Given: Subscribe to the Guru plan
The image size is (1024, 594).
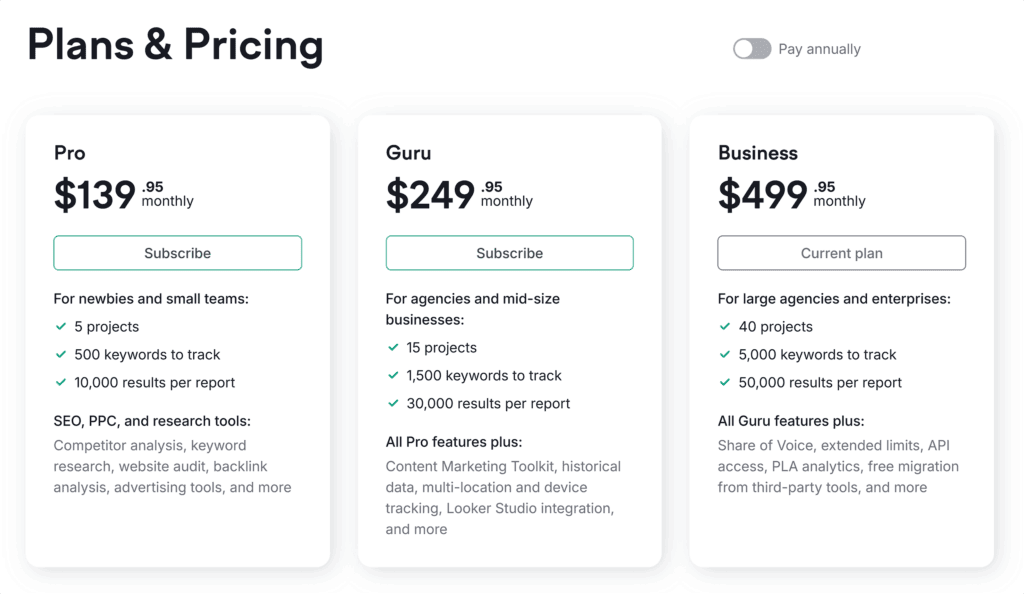Looking at the screenshot, I should pyautogui.click(x=509, y=253).
